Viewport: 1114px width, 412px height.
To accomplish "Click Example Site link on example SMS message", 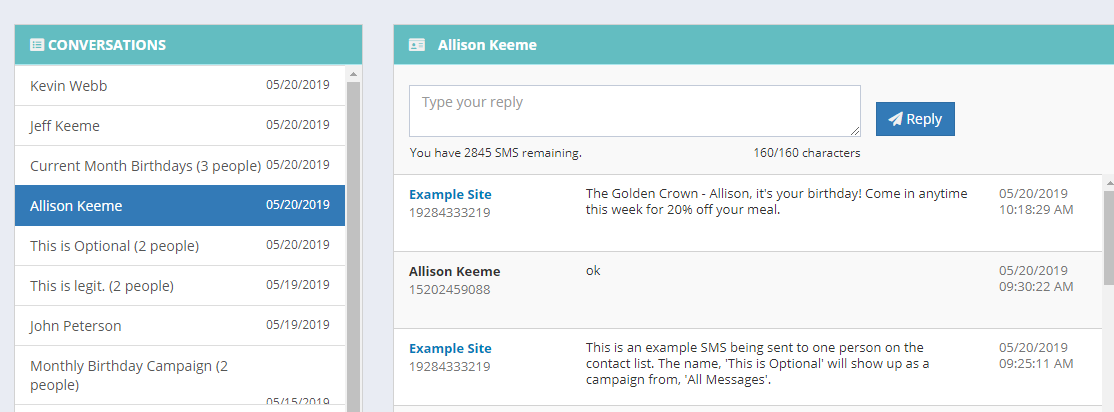I will [x=450, y=348].
